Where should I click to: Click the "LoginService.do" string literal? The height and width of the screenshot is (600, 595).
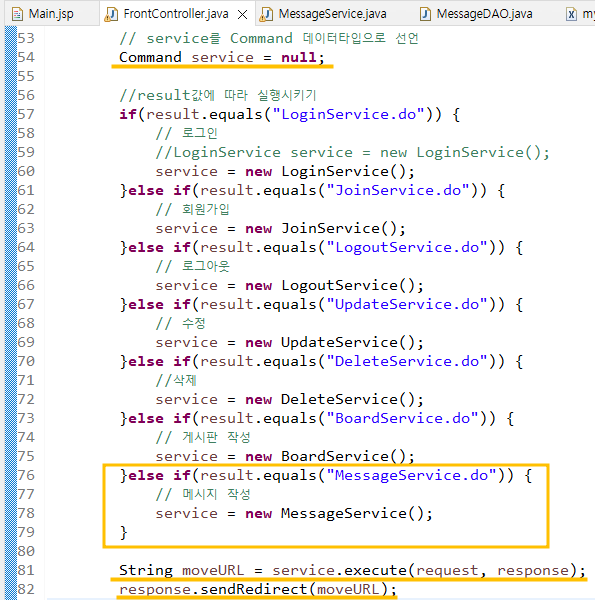348,114
